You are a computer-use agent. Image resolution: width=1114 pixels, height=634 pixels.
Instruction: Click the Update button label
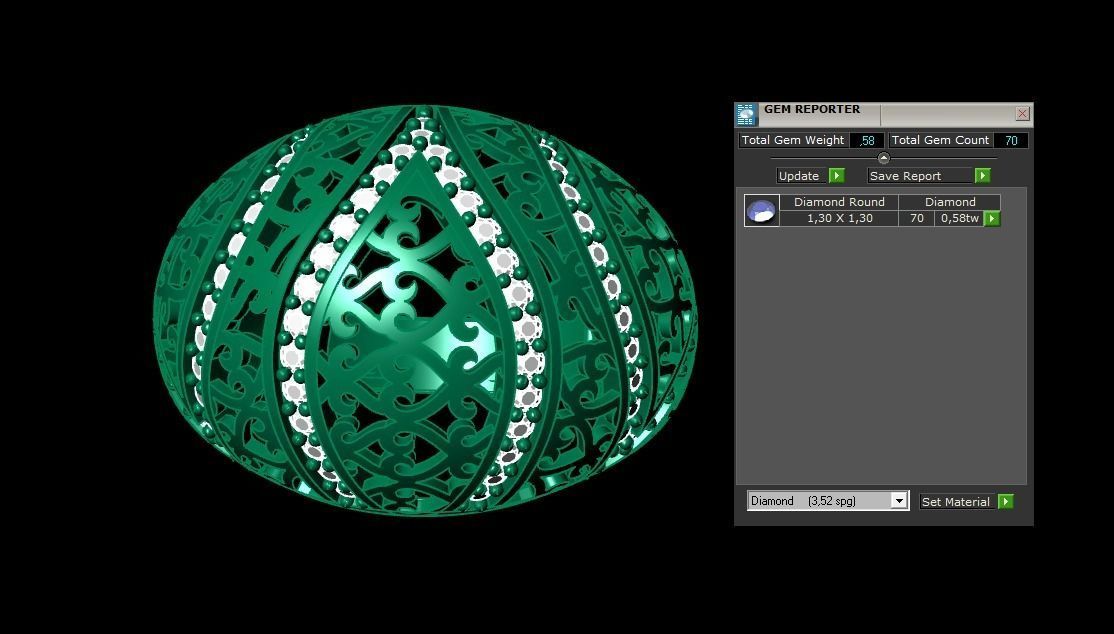pos(799,176)
